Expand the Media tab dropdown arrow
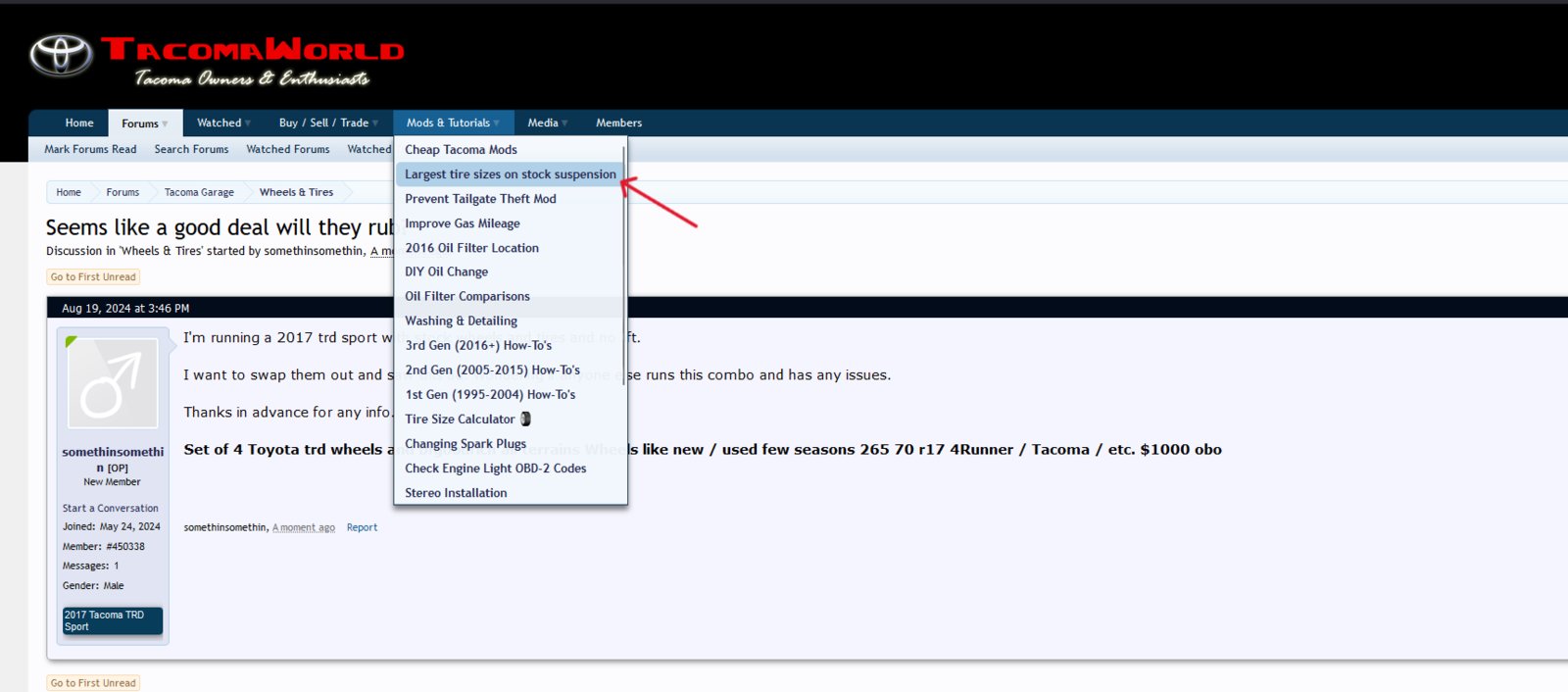Screen dimensions: 1568x692 coord(564,124)
